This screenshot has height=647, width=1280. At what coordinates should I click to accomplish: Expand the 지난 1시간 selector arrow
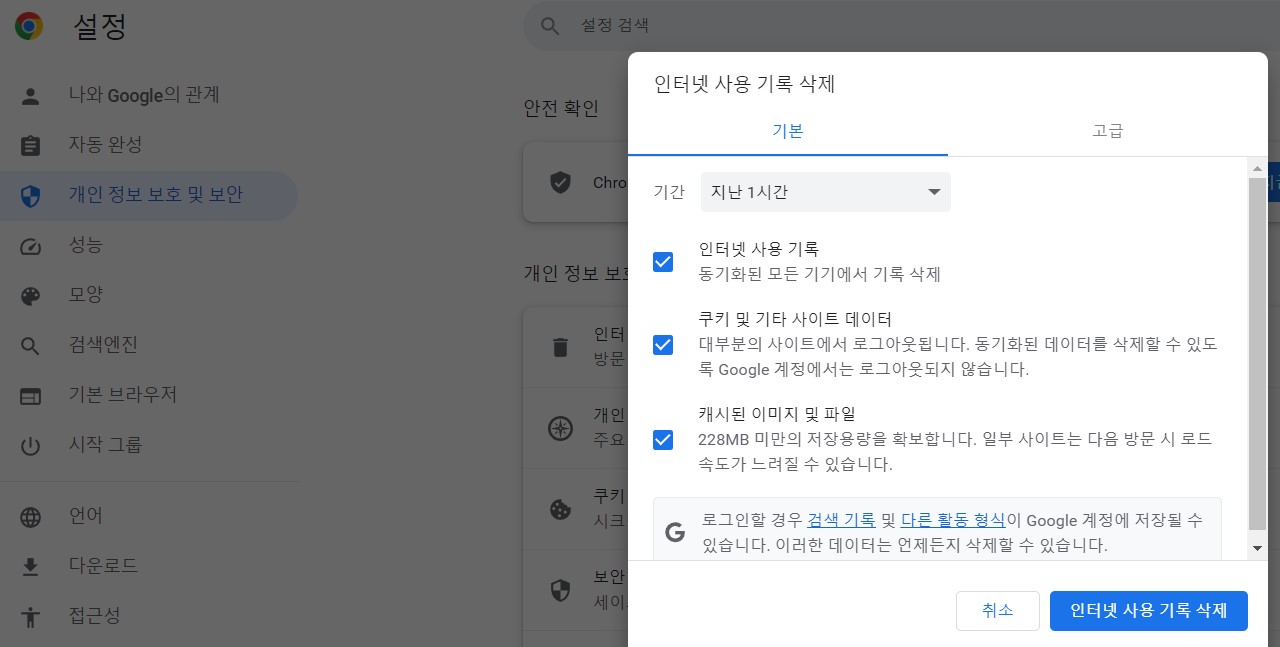(934, 192)
